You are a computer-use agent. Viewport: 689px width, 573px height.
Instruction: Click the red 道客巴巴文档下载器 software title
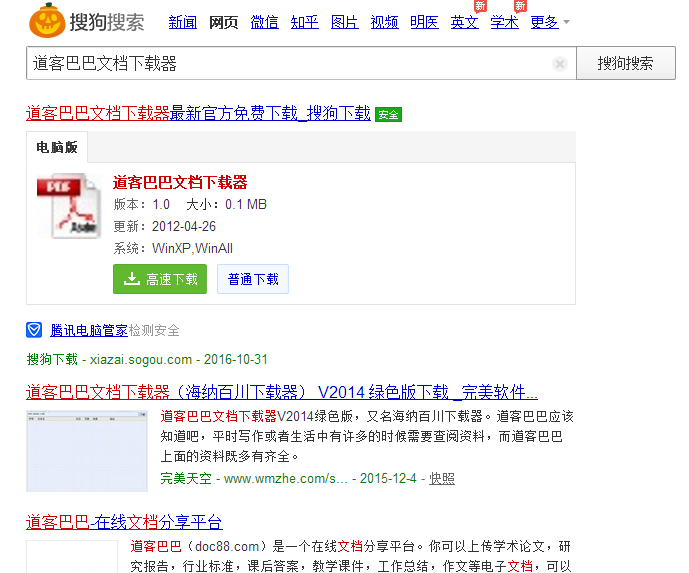(x=180, y=182)
